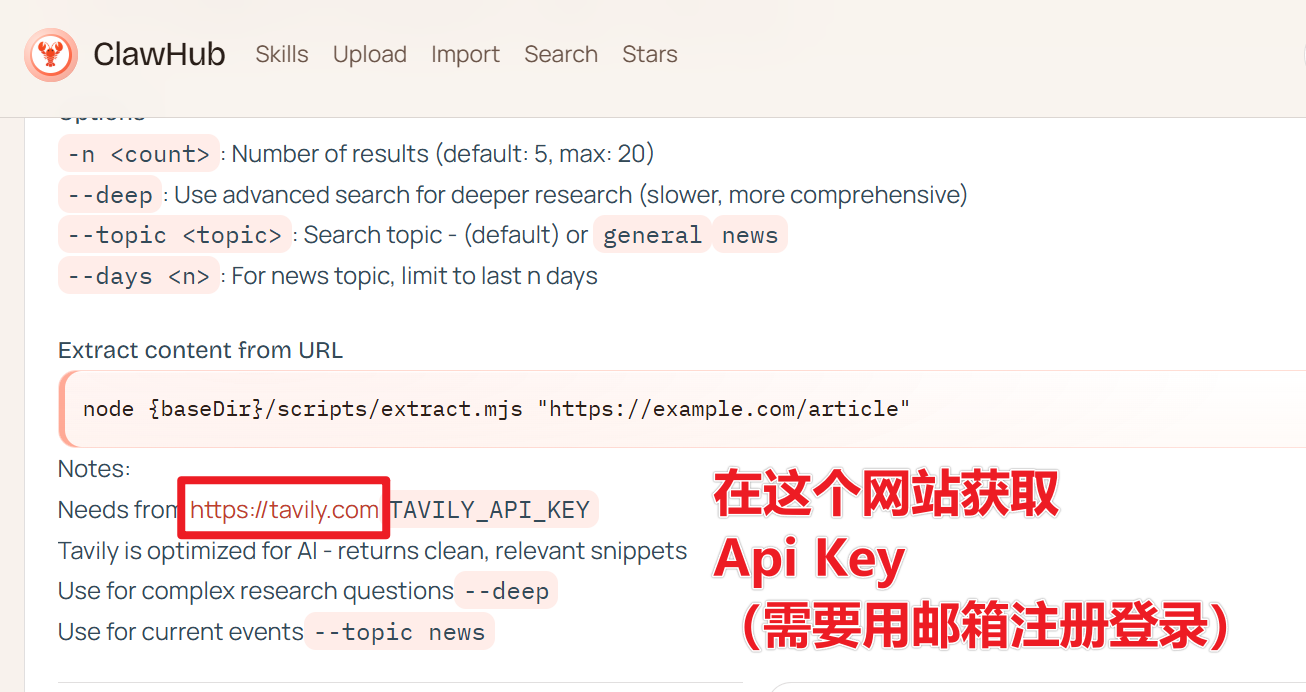Image resolution: width=1306 pixels, height=692 pixels.
Task: Follow the https://tavily.com link
Action: tap(284, 510)
